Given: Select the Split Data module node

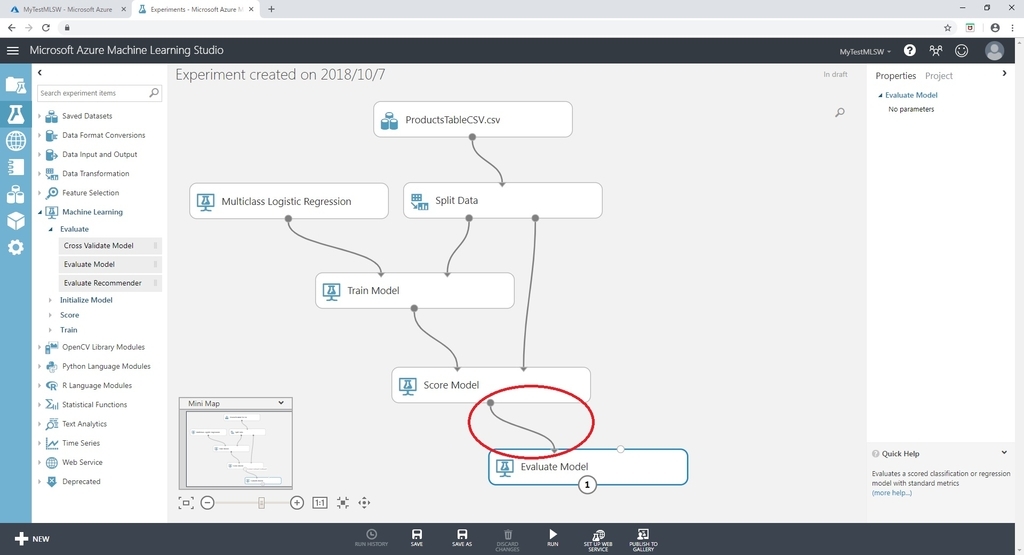Looking at the screenshot, I should 503,200.
